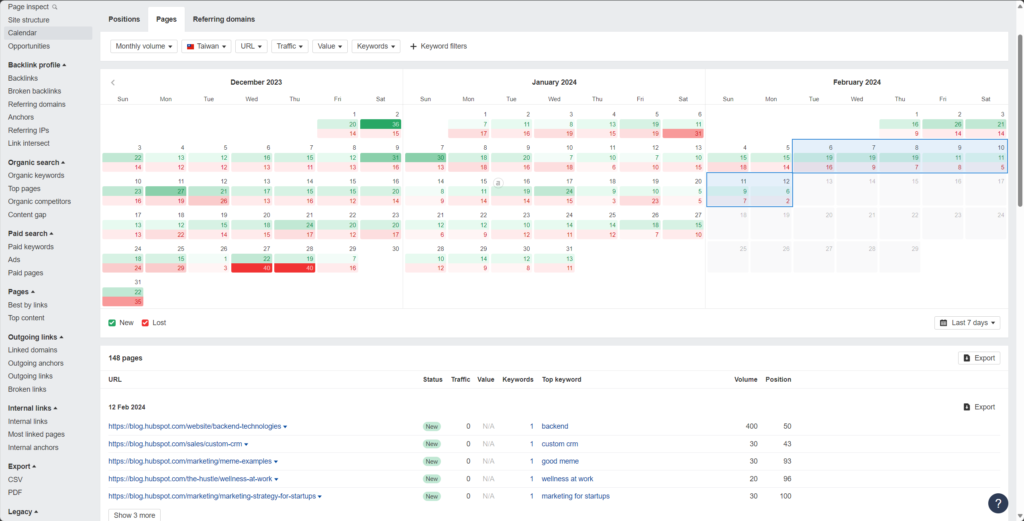Open Linked domains in sidebar
The height and width of the screenshot is (521, 1024).
[33, 350]
